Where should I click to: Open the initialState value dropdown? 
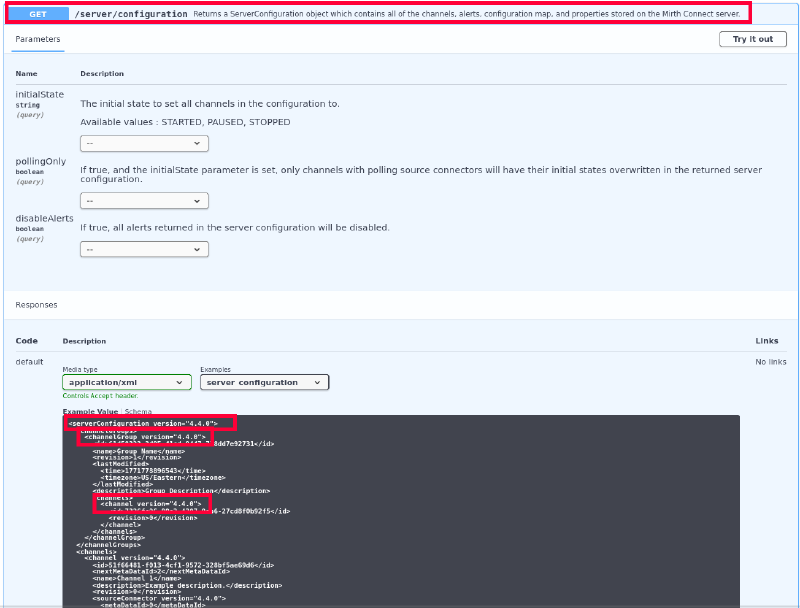tap(144, 143)
